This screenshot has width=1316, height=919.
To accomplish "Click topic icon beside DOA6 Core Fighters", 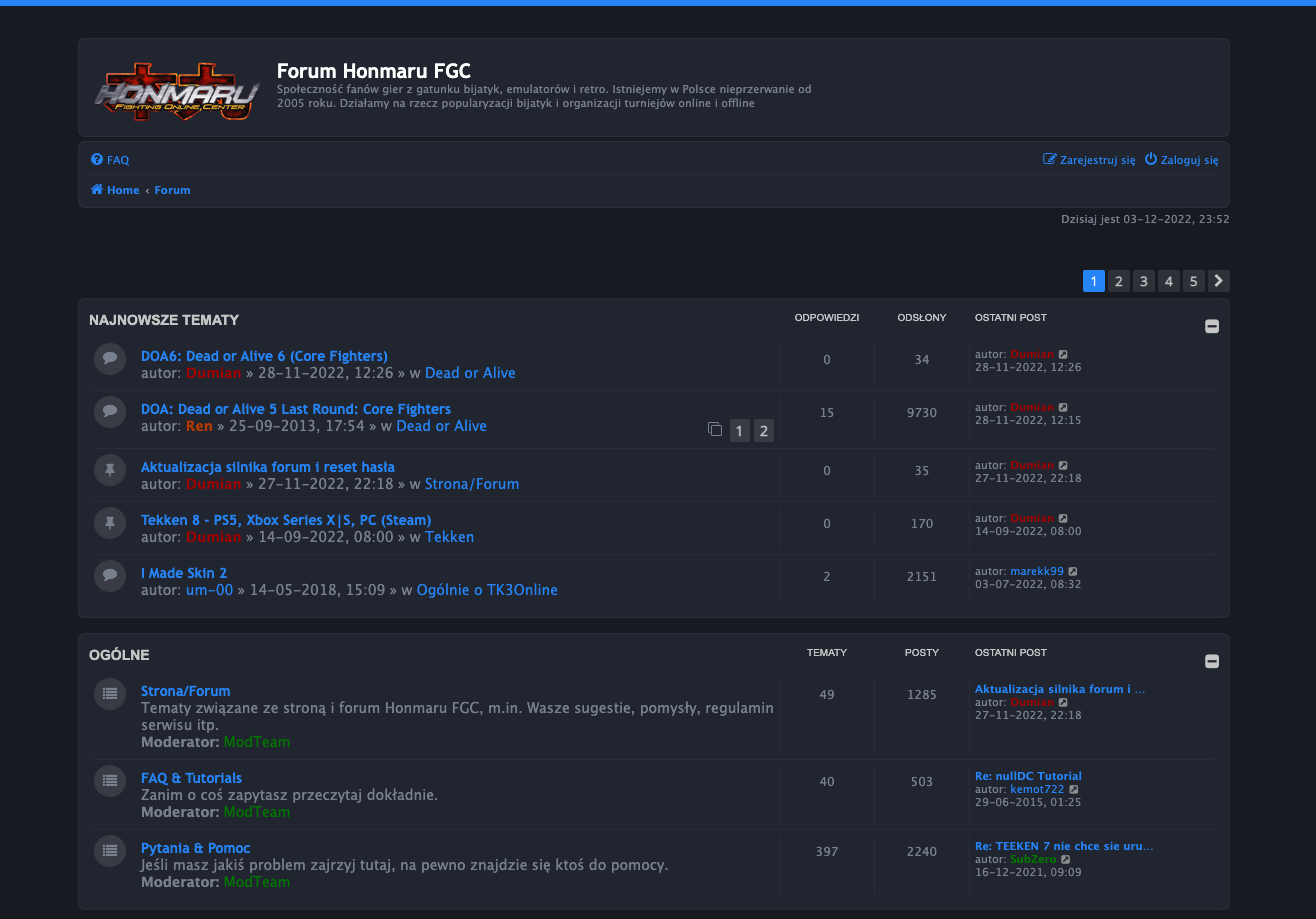I will [110, 358].
